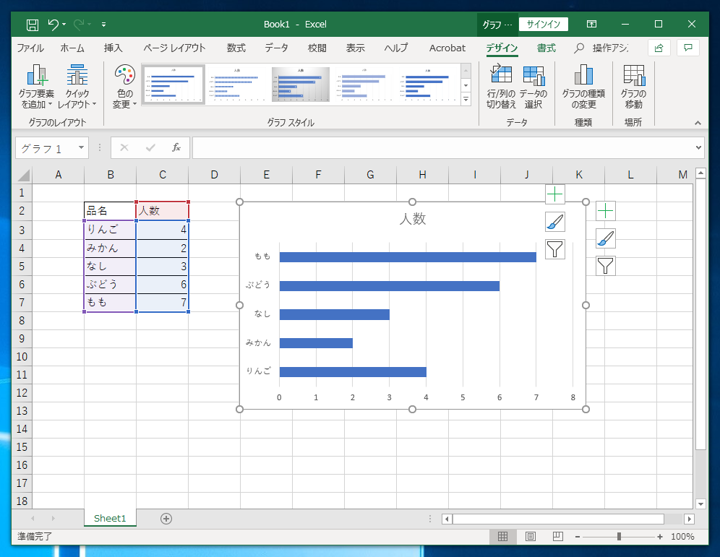Select the Sheet1 sheet tab
Image resolution: width=720 pixels, height=557 pixels.
coord(110,518)
